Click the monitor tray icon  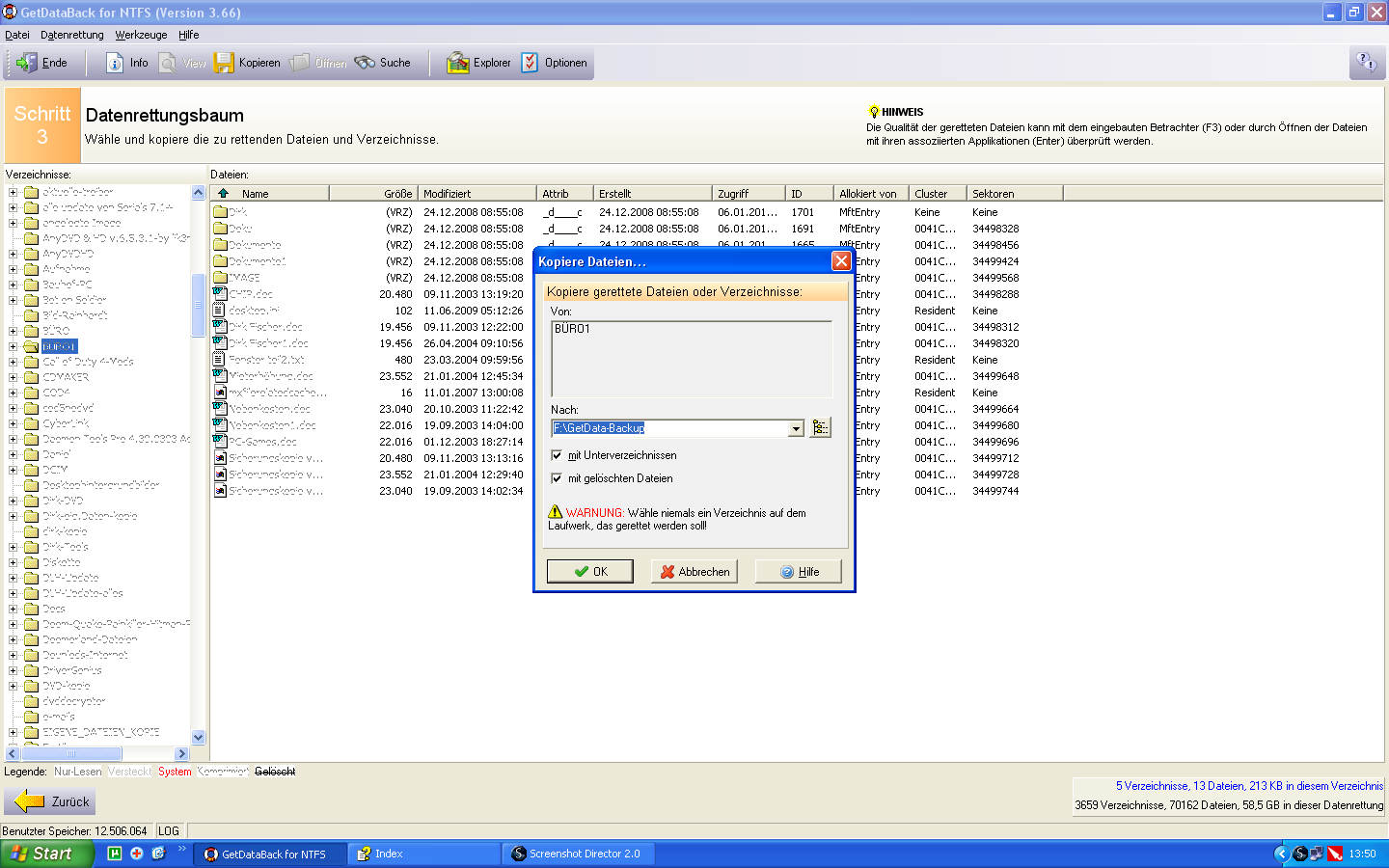pyautogui.click(x=1317, y=854)
